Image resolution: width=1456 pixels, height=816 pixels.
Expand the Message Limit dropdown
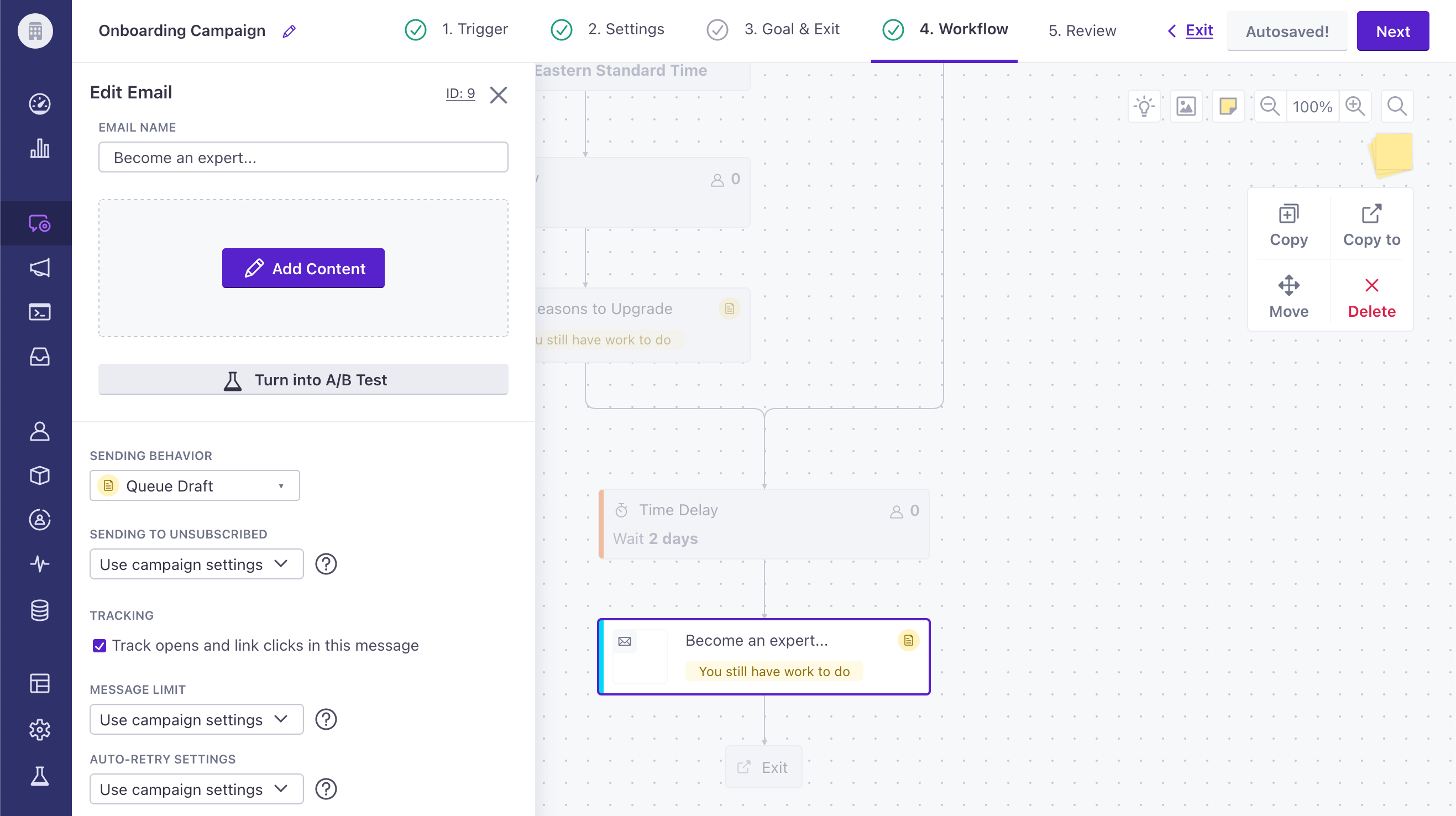pyautogui.click(x=196, y=719)
